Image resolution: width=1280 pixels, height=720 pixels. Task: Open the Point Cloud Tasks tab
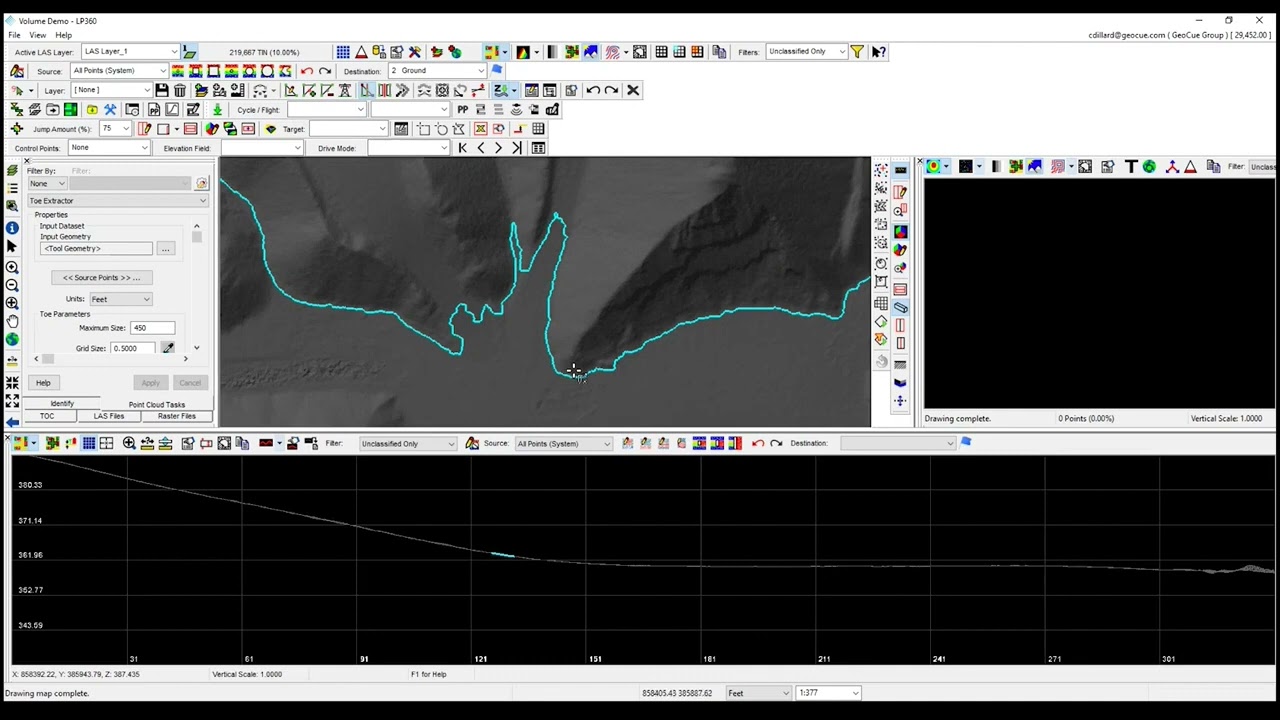(x=157, y=404)
